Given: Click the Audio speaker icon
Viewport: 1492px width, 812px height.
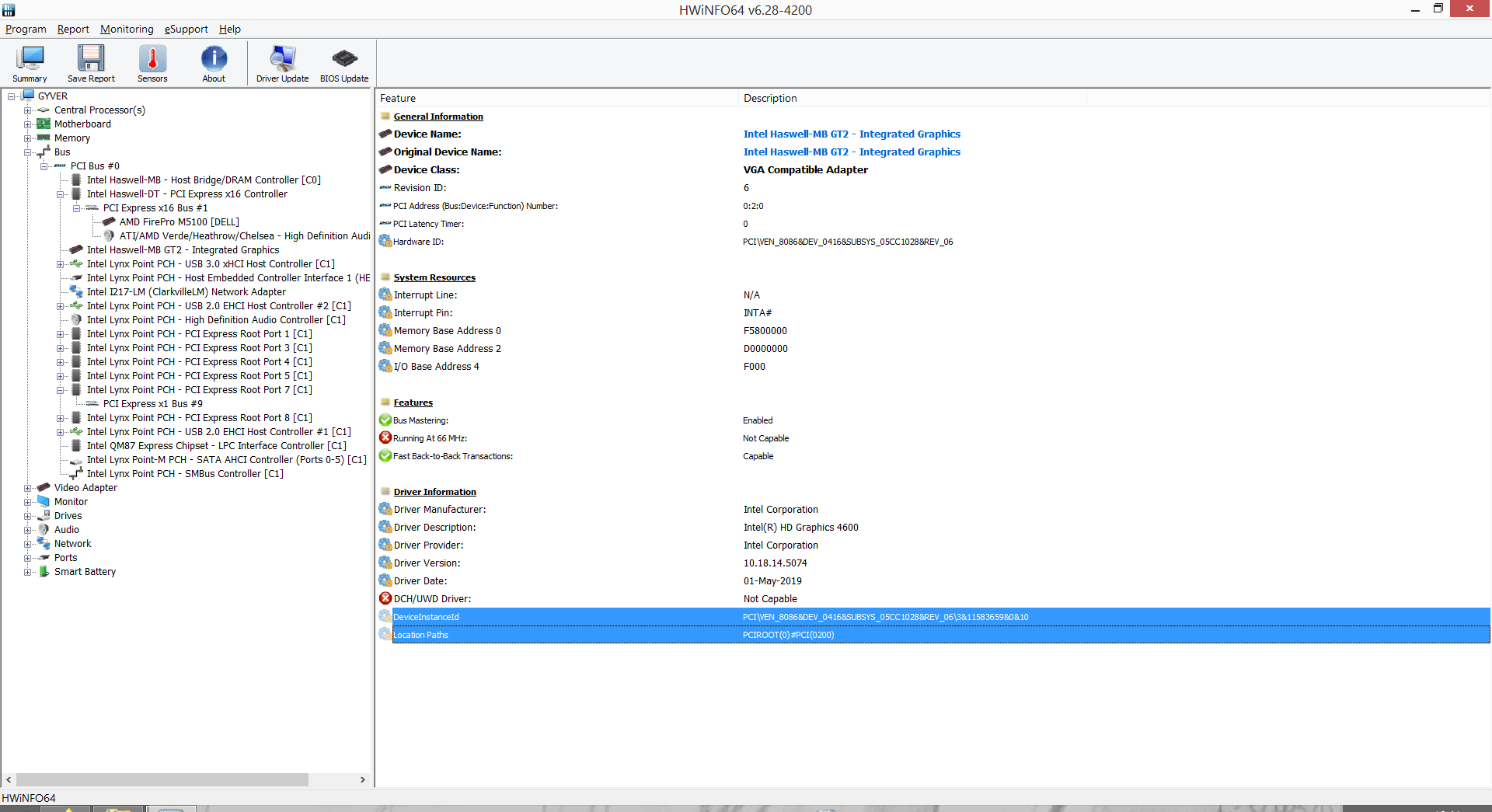Looking at the screenshot, I should pyautogui.click(x=44, y=530).
